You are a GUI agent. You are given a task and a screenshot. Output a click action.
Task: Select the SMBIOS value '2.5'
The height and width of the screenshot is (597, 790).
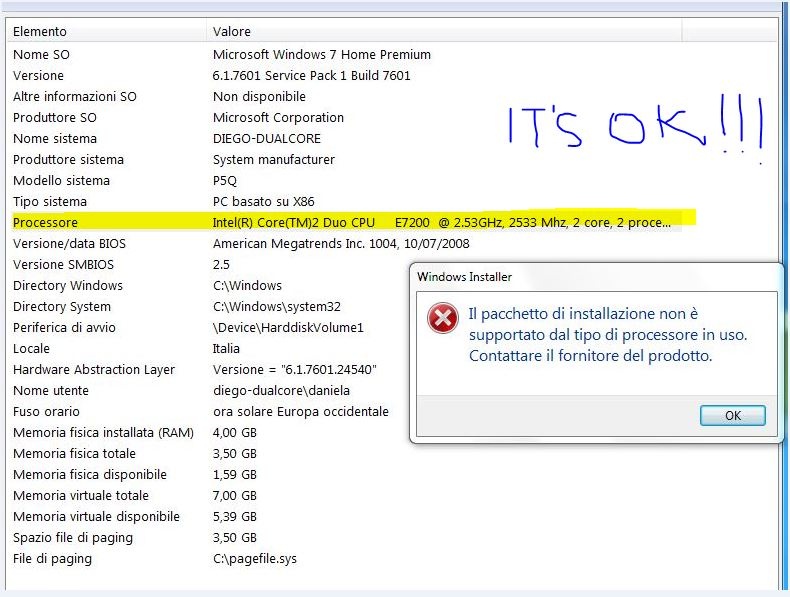221,264
